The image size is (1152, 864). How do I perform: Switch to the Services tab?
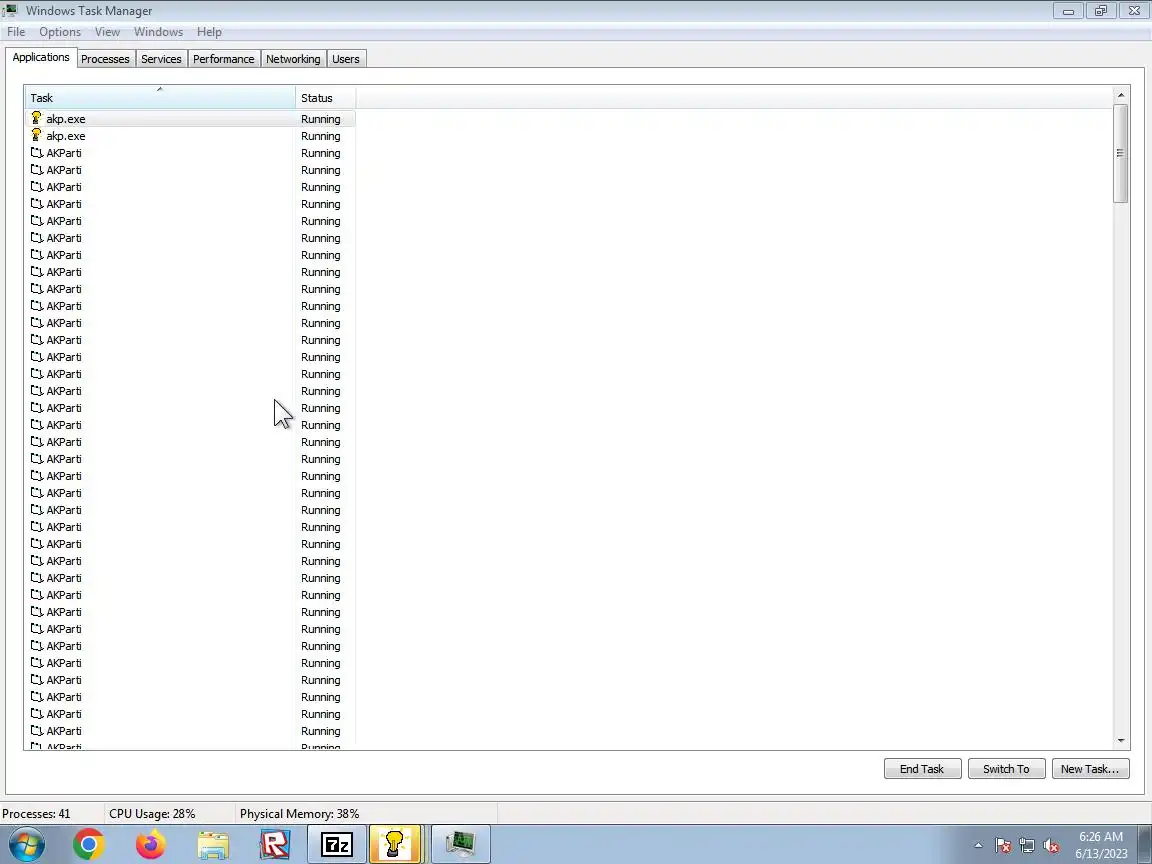161,60
